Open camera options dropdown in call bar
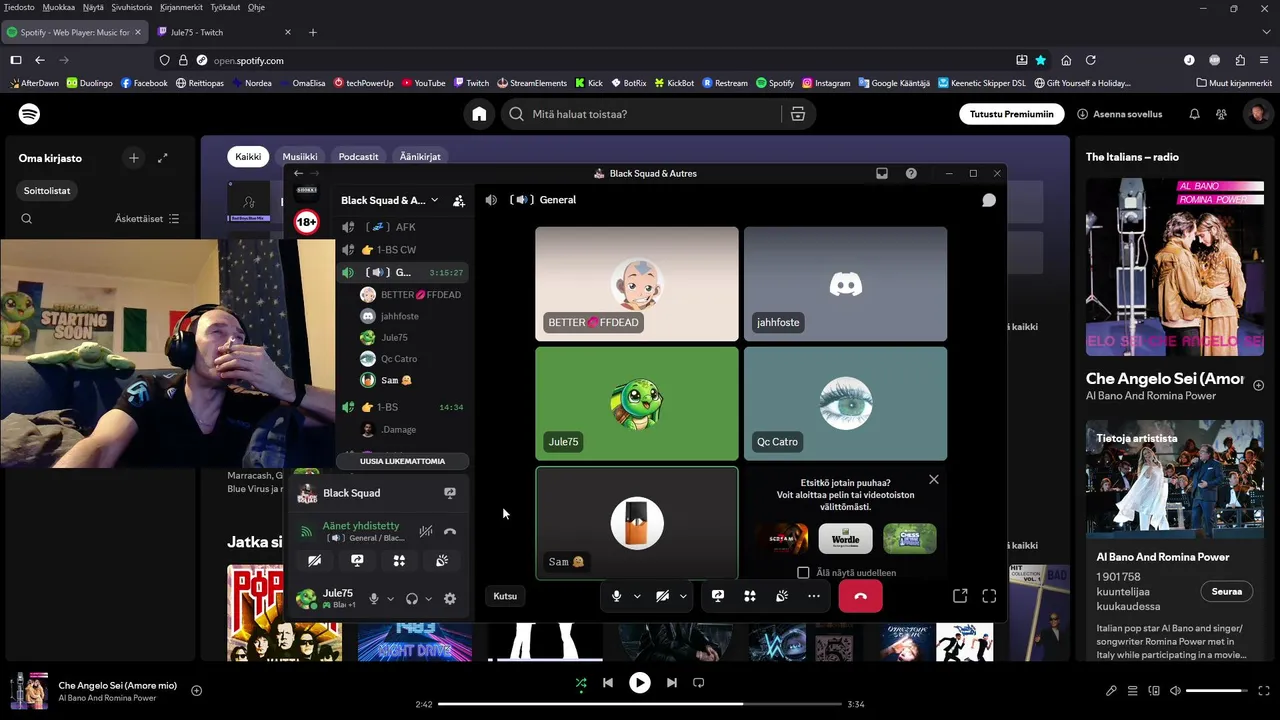 [x=683, y=596]
